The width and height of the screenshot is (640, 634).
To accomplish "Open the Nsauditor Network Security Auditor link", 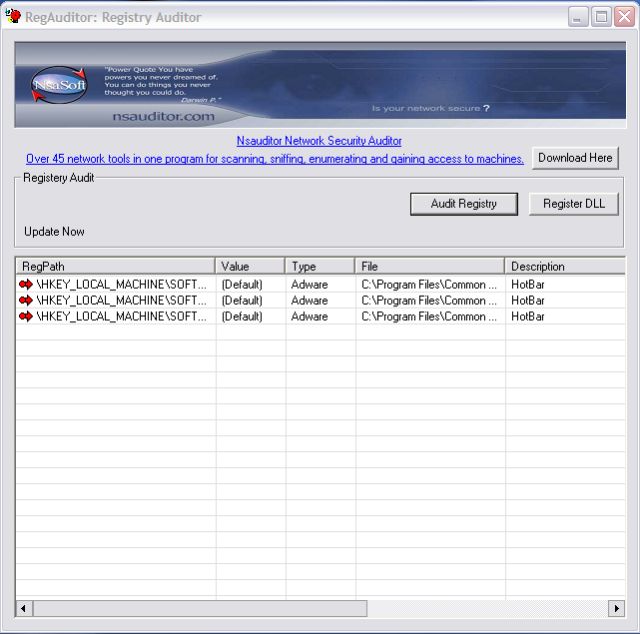I will 319,141.
